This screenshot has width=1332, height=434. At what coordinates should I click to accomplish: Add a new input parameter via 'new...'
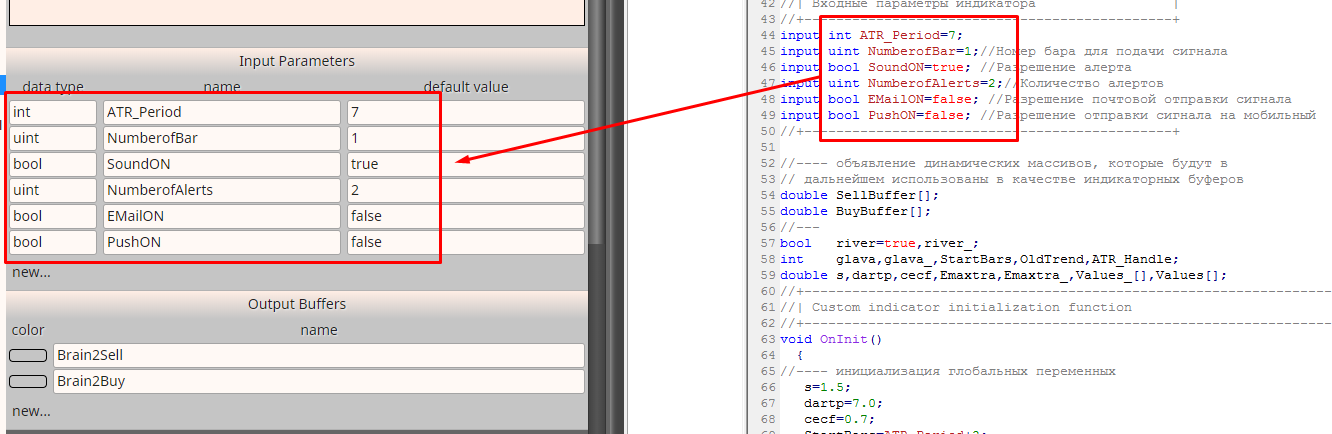tap(31, 272)
